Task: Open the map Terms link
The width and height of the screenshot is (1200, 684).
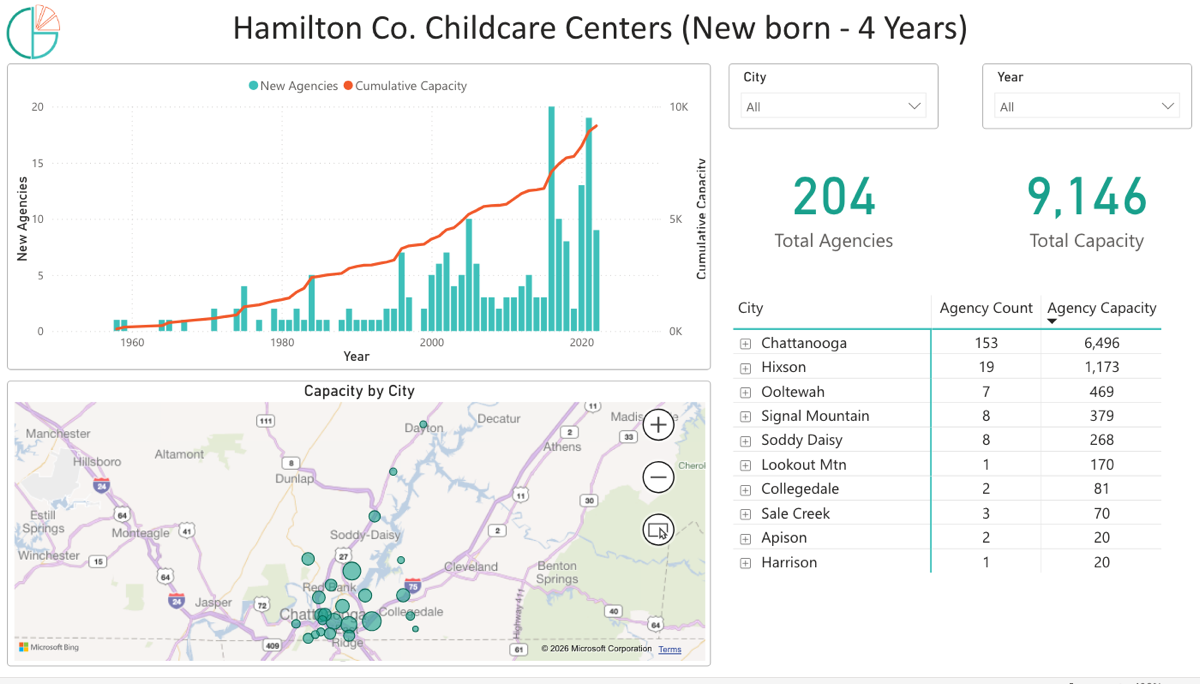Action: tap(670, 649)
